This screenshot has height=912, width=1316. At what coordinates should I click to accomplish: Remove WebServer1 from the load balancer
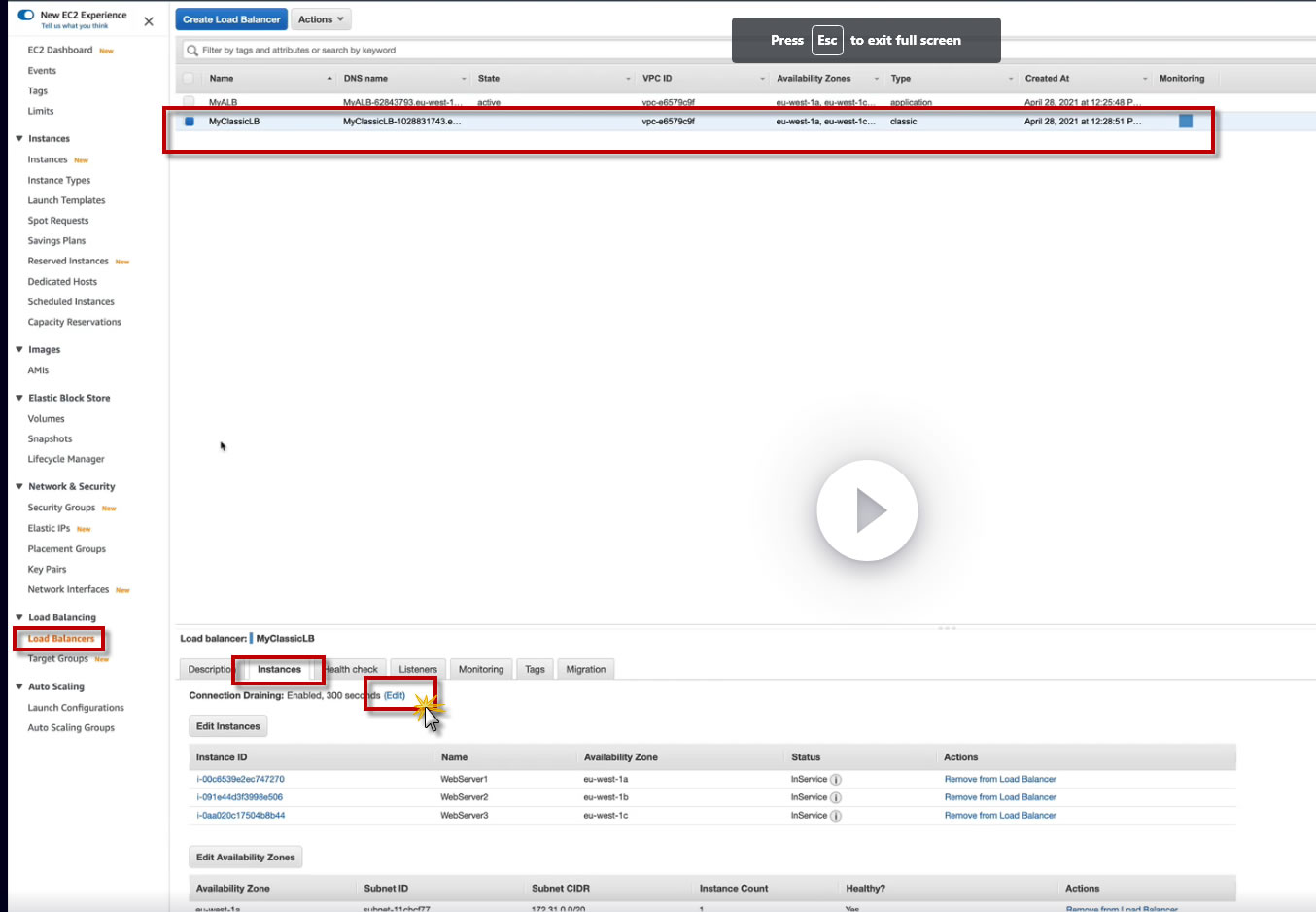(1000, 779)
